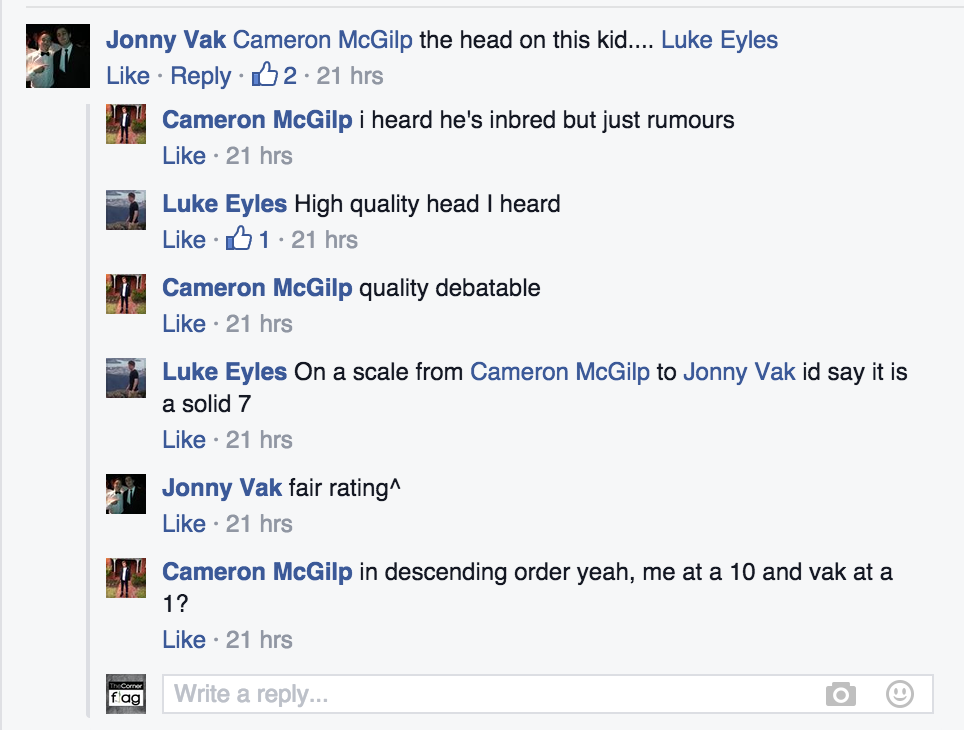Click timestamp on 'i heard he's inbred' reply
The height and width of the screenshot is (730, 964).
pyautogui.click(x=259, y=156)
